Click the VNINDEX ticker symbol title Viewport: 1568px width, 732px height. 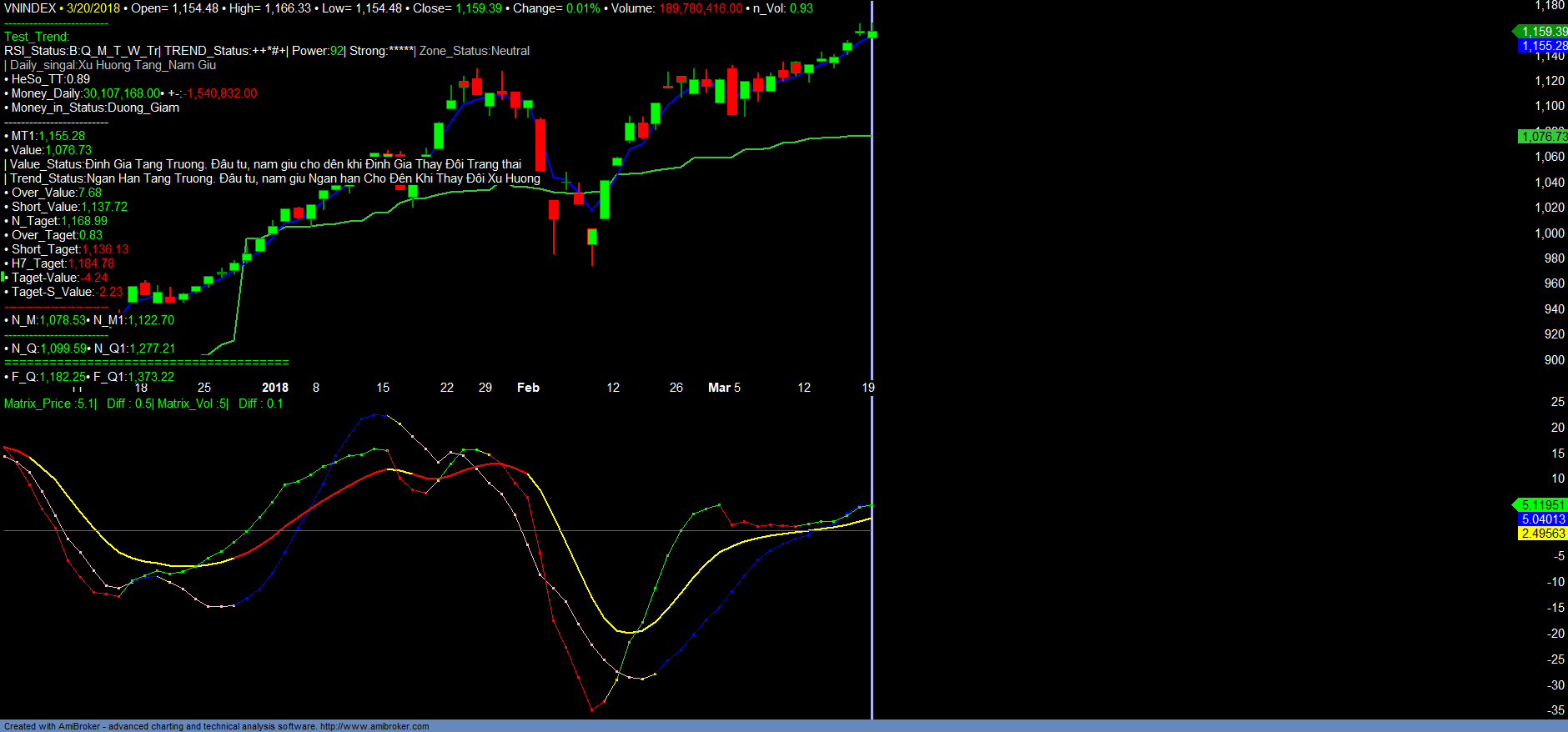click(30, 8)
